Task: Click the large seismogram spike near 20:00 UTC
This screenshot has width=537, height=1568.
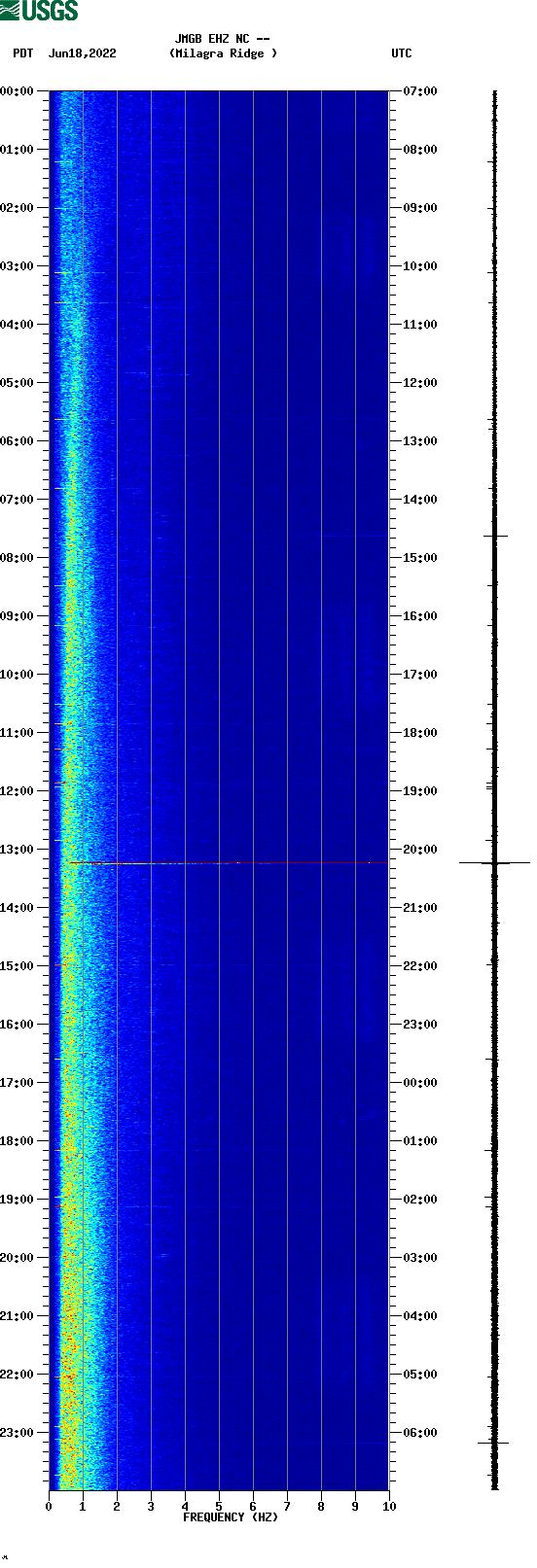Action: (494, 862)
